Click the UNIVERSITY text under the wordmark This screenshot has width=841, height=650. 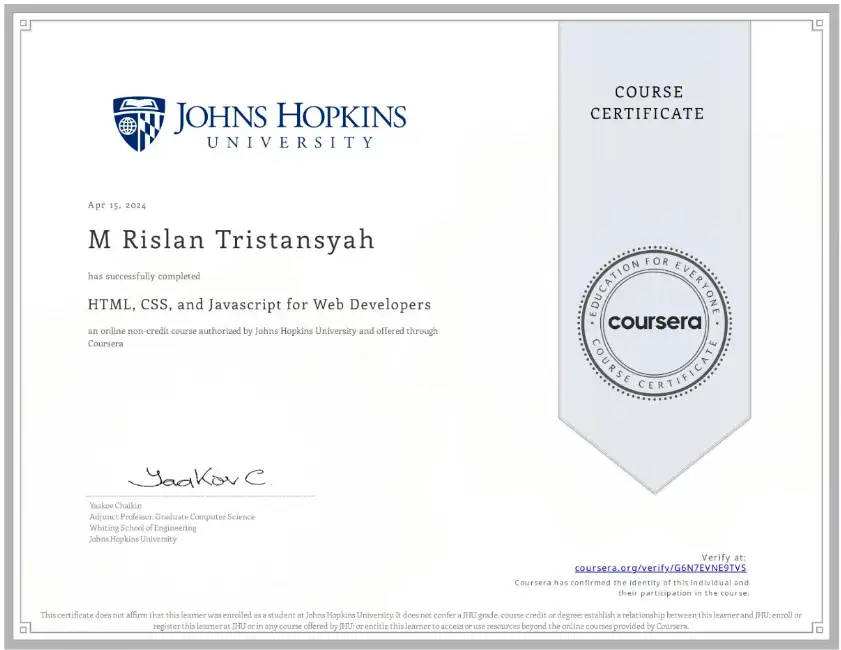[x=290, y=143]
